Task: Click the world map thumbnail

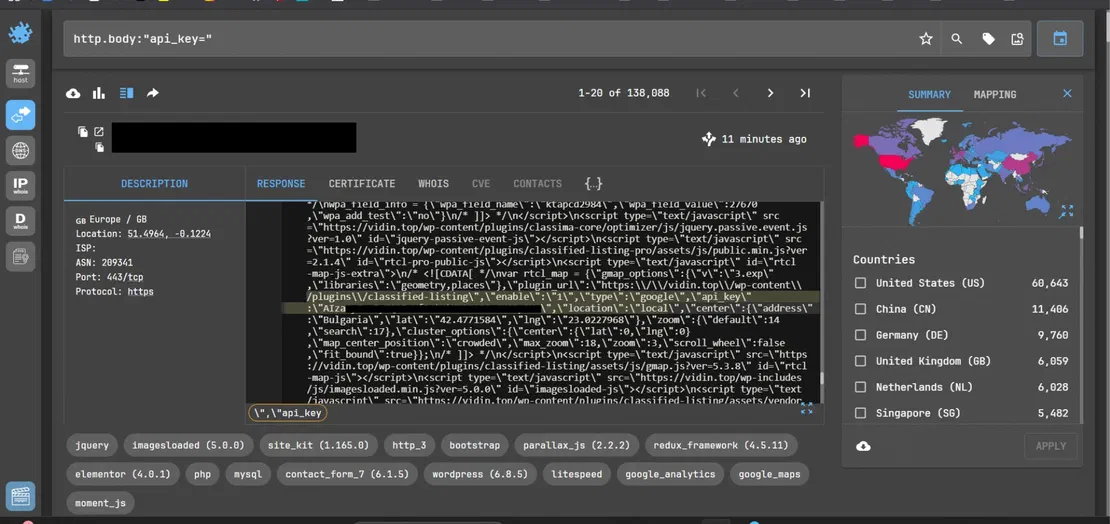Action: tap(961, 170)
